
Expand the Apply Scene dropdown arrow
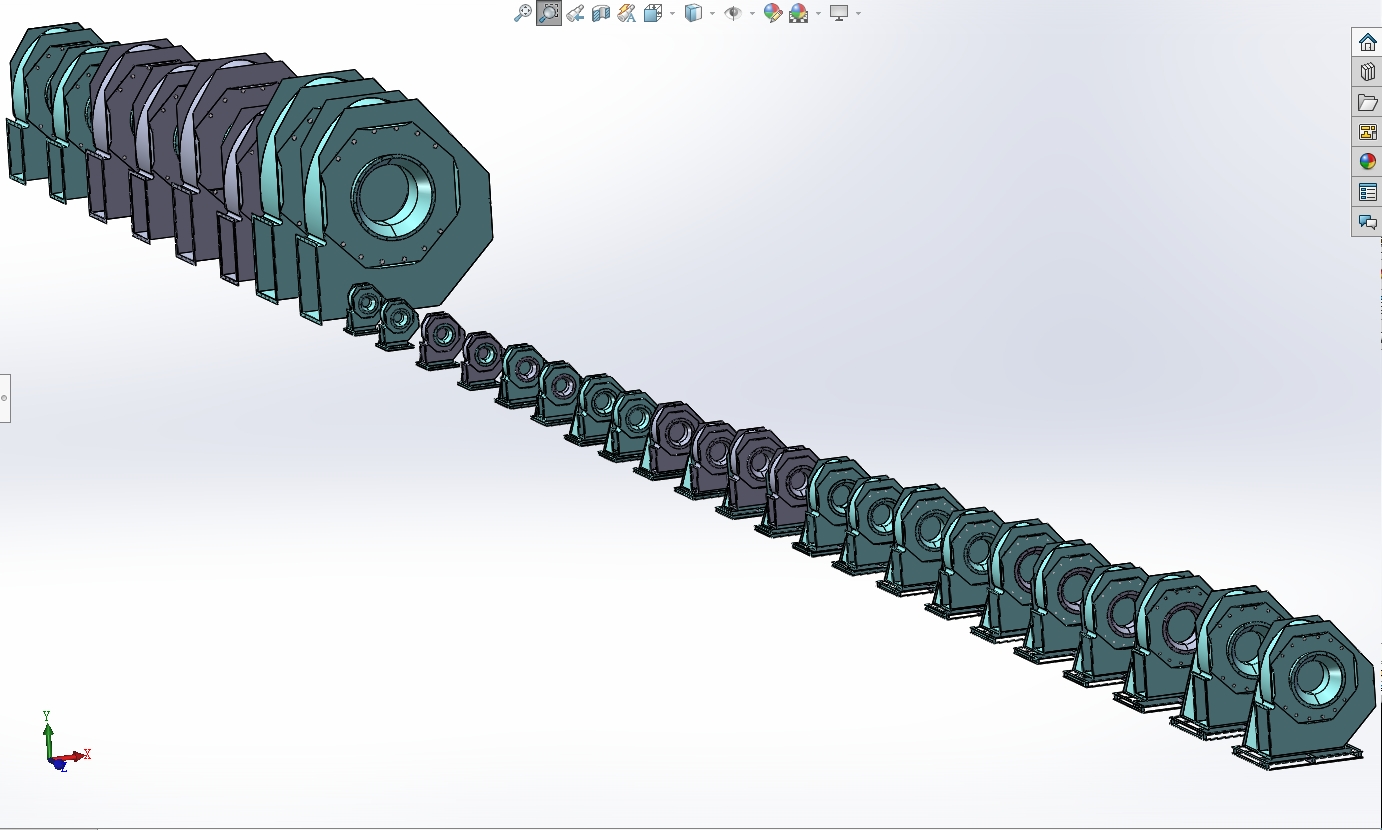(818, 13)
